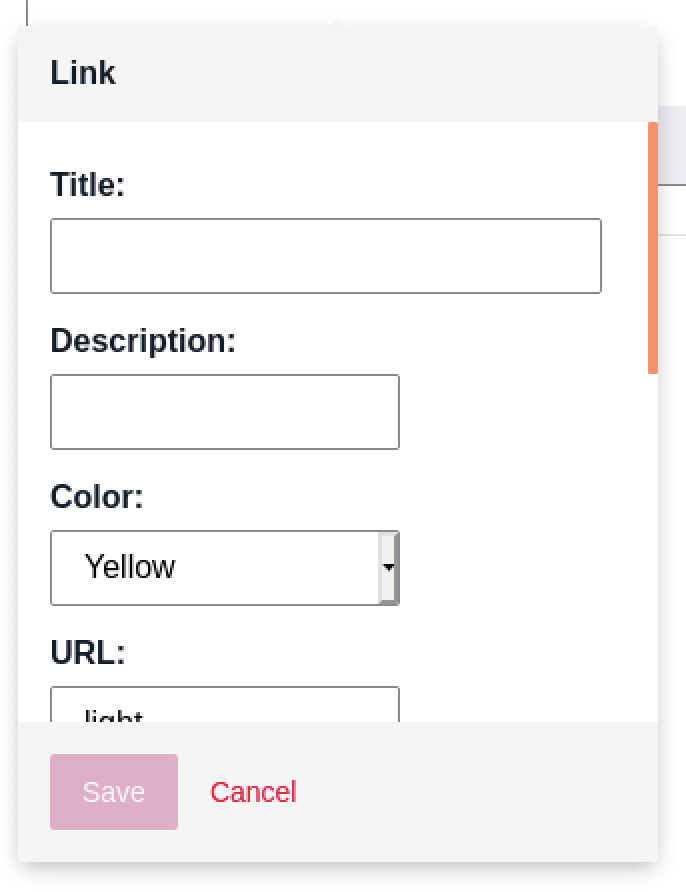Select the Yellow text in Color combo box
The image size is (686, 892).
[130, 567]
